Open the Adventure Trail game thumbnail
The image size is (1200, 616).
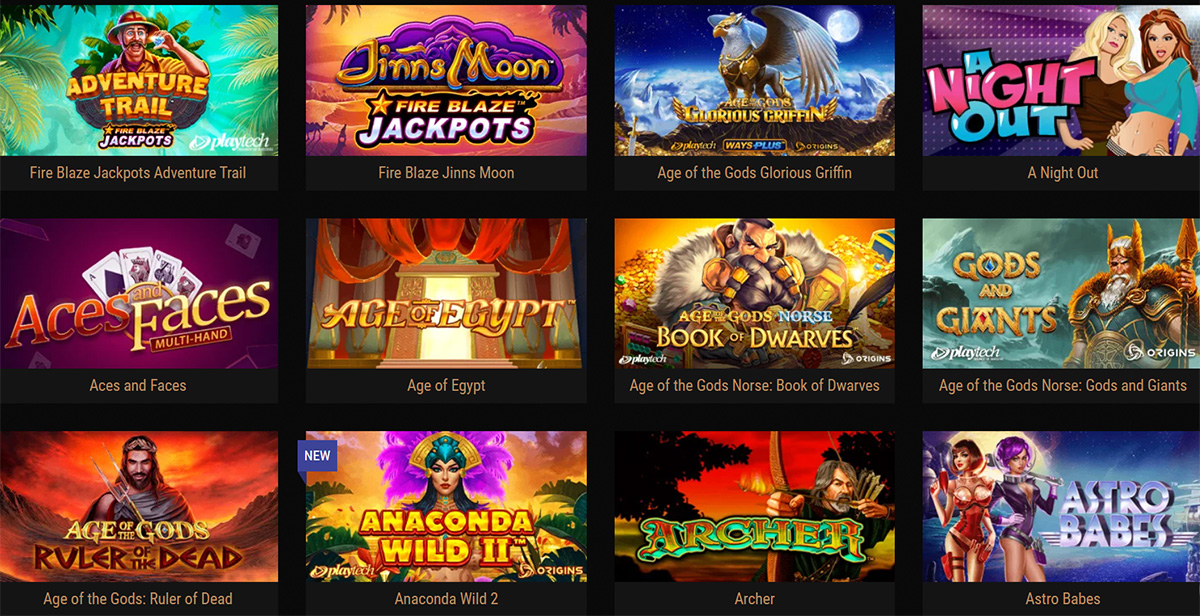tap(139, 80)
